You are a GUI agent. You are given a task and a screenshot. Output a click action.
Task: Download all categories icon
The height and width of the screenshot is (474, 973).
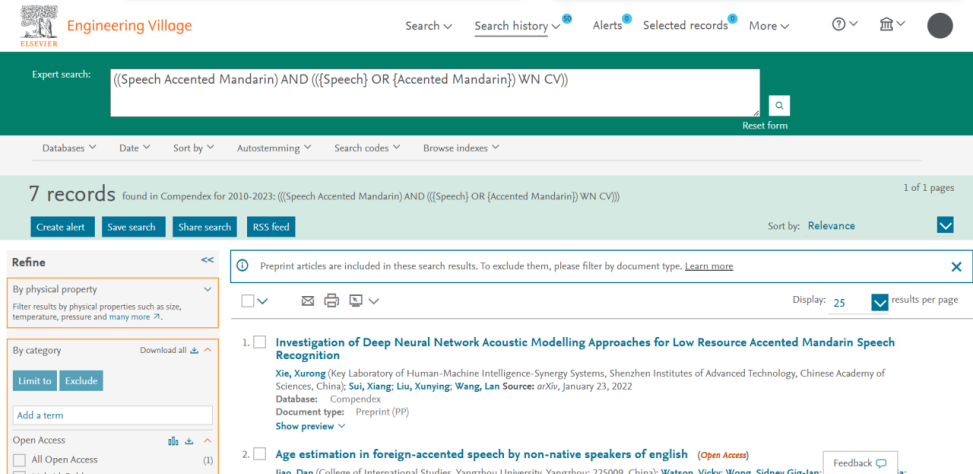[194, 351]
